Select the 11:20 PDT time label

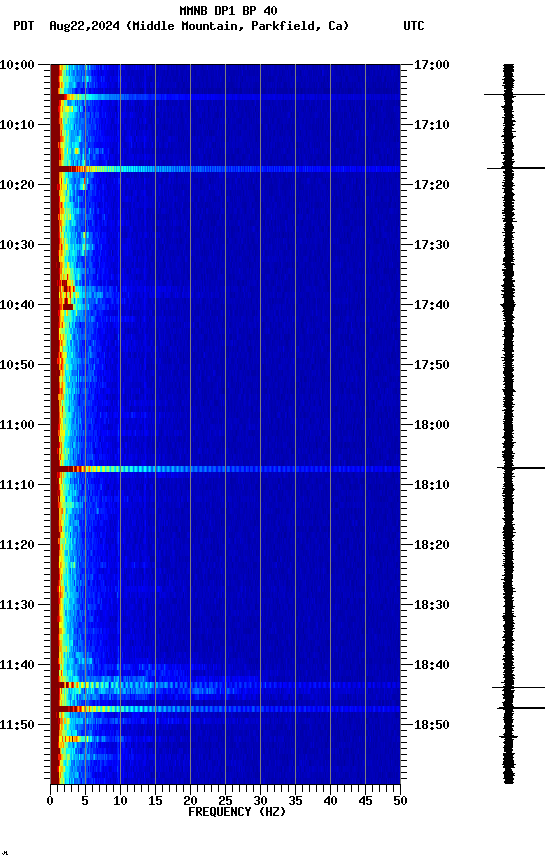17,545
